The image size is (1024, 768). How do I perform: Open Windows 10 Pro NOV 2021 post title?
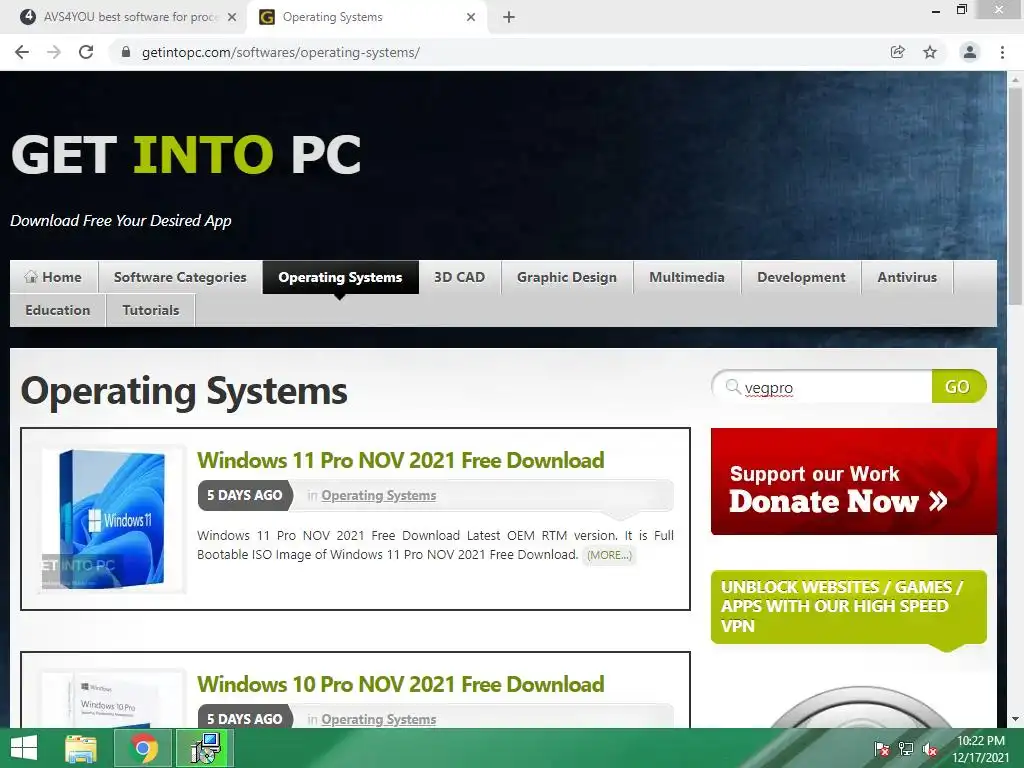[401, 684]
